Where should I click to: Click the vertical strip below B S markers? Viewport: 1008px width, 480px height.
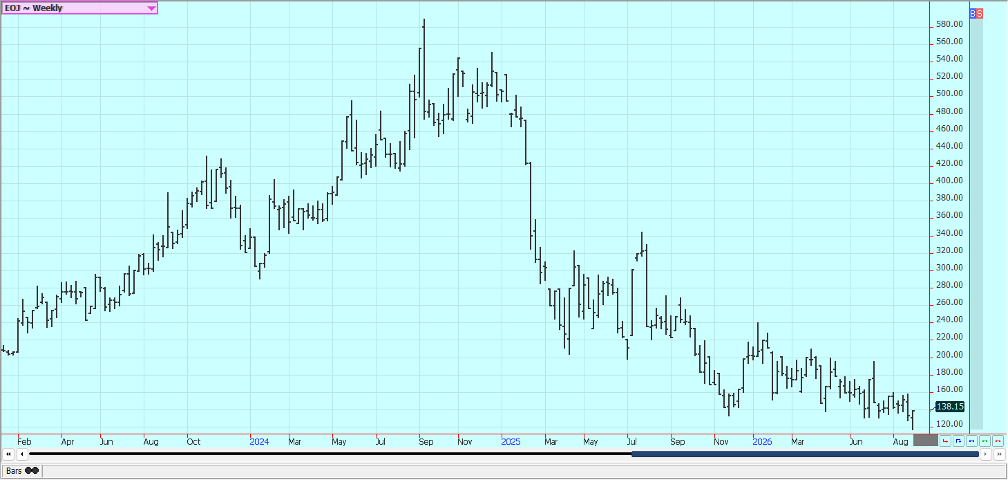point(976,224)
